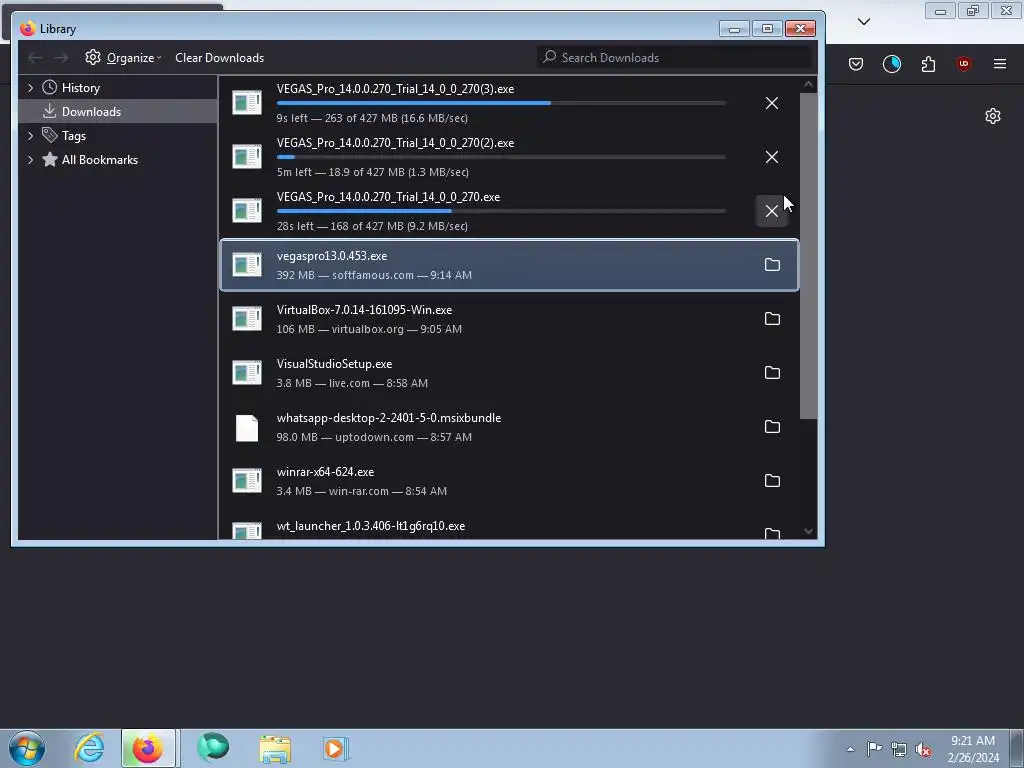1024x768 pixels.
Task: Open folder for VisualStudioSetup.exe
Action: [772, 372]
